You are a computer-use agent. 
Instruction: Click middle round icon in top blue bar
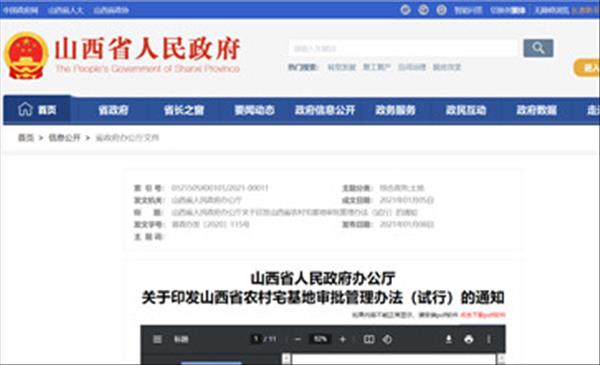[x=423, y=10]
